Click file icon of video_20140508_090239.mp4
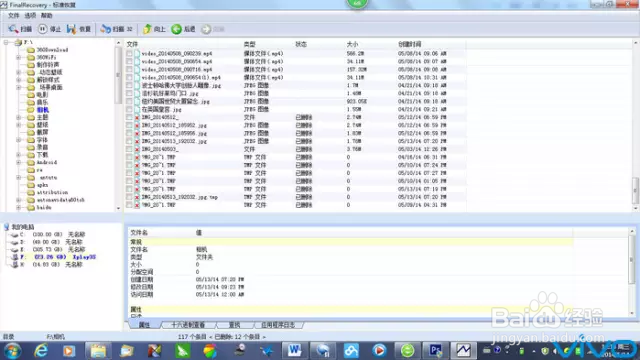This screenshot has height=360, width=640. tap(137, 53)
